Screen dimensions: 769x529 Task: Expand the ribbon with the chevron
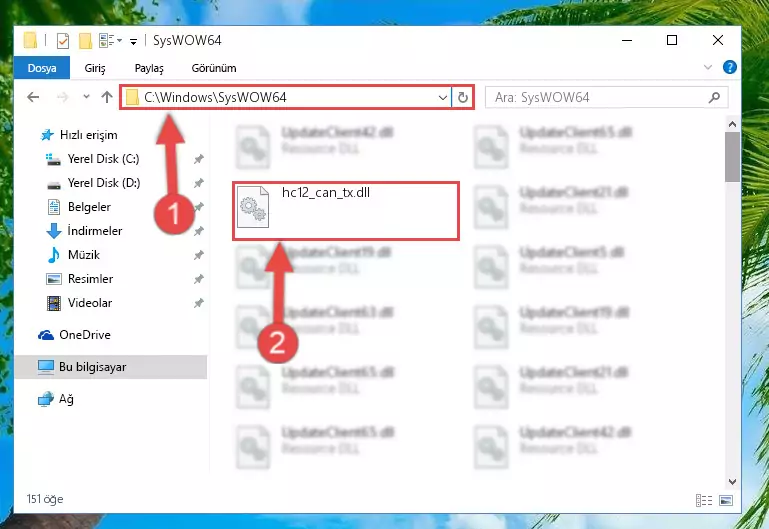coord(708,67)
